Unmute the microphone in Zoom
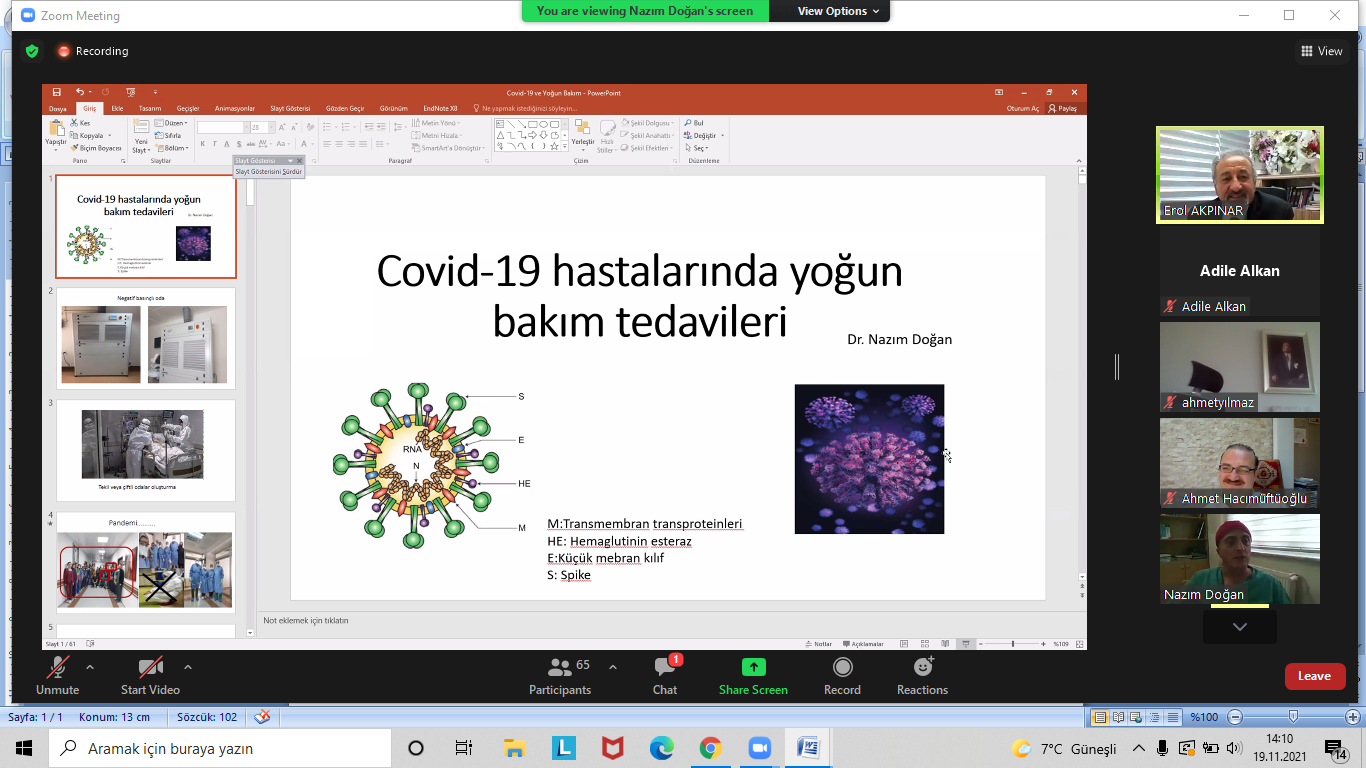The width and height of the screenshot is (1366, 768). [x=57, y=676]
